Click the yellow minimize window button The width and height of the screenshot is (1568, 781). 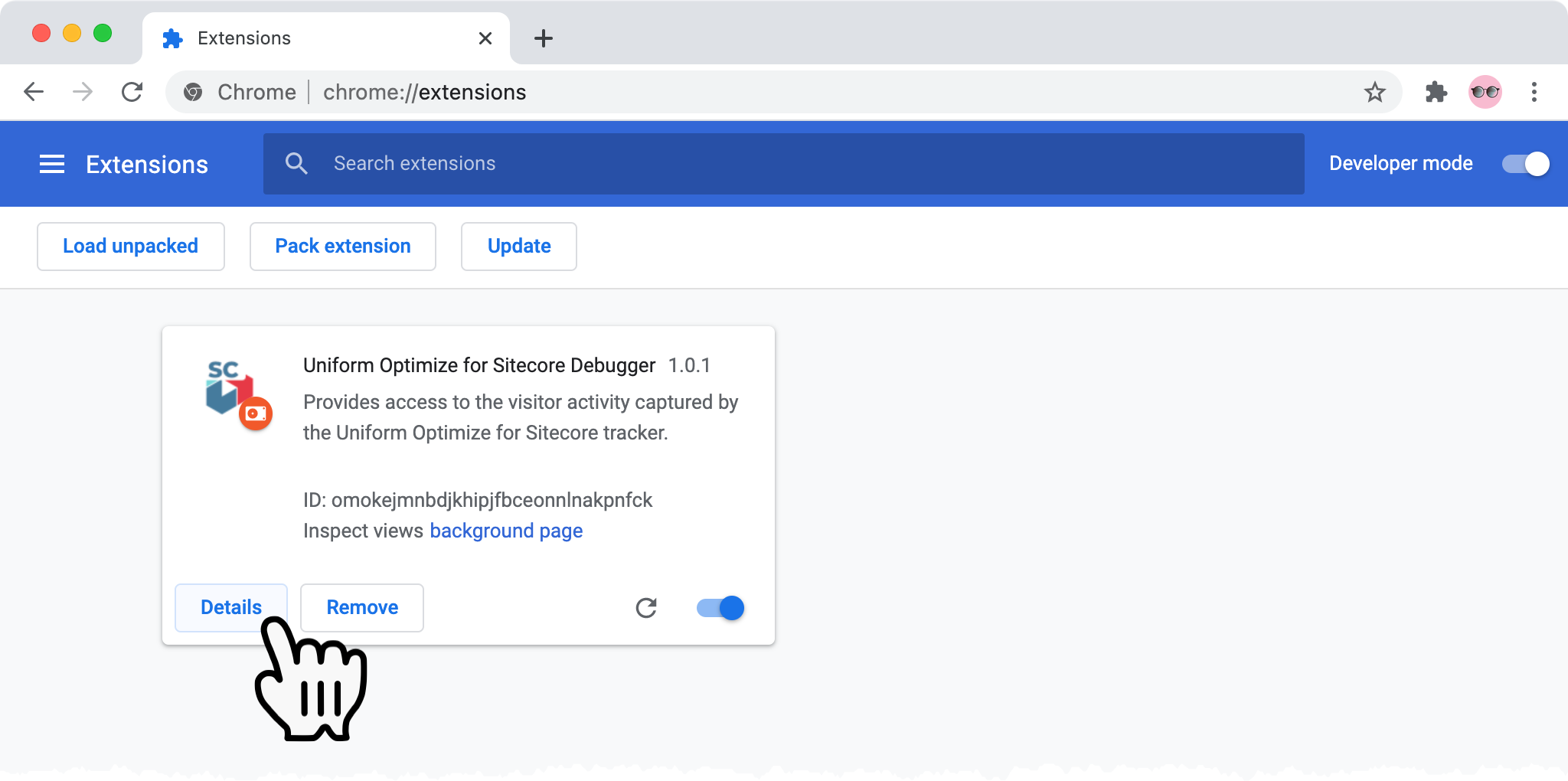(72, 33)
